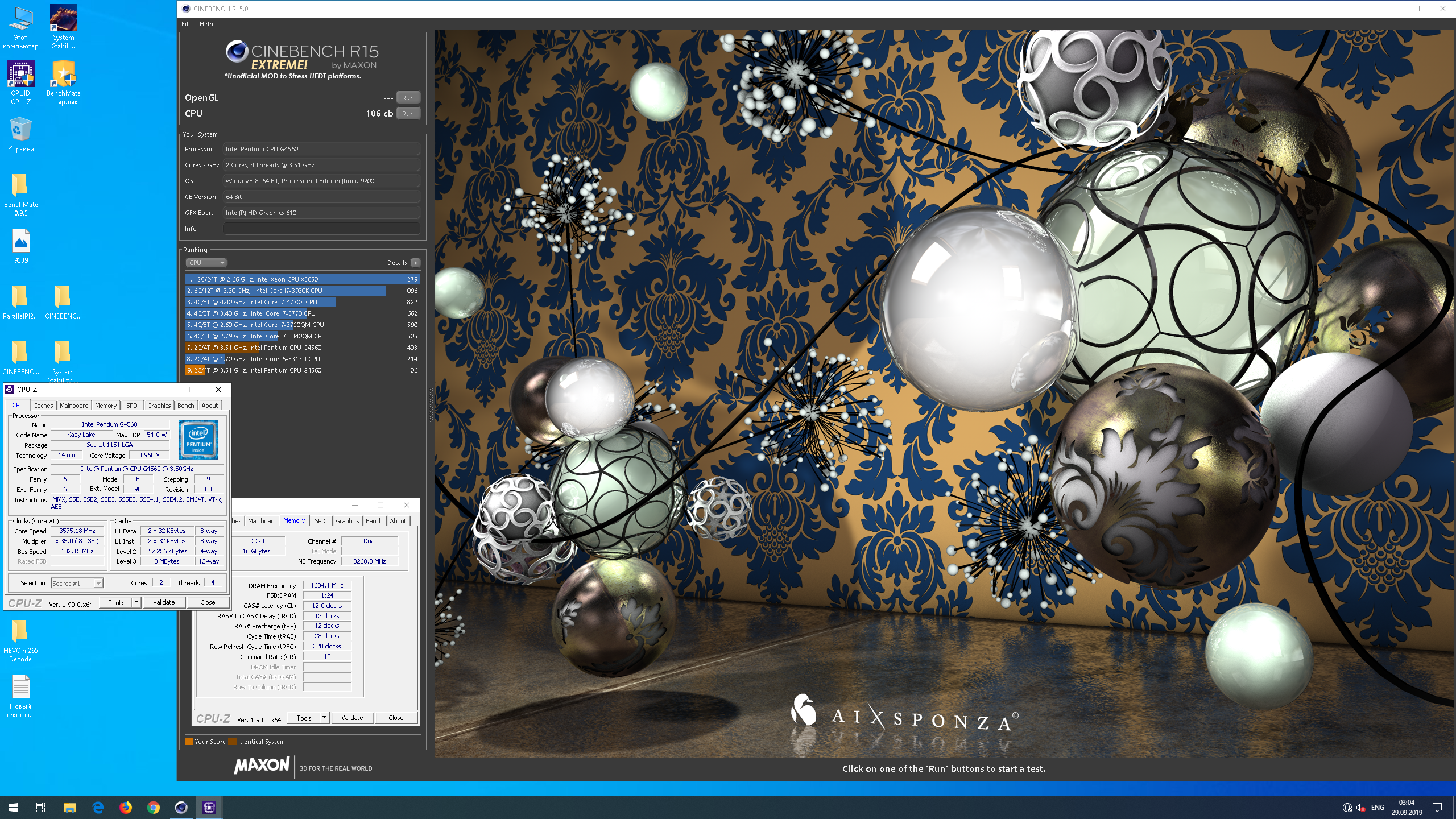Open the System Stability shortcut beside 'Этот компьютер'
Screen dimensions: 1456x819
click(63, 27)
